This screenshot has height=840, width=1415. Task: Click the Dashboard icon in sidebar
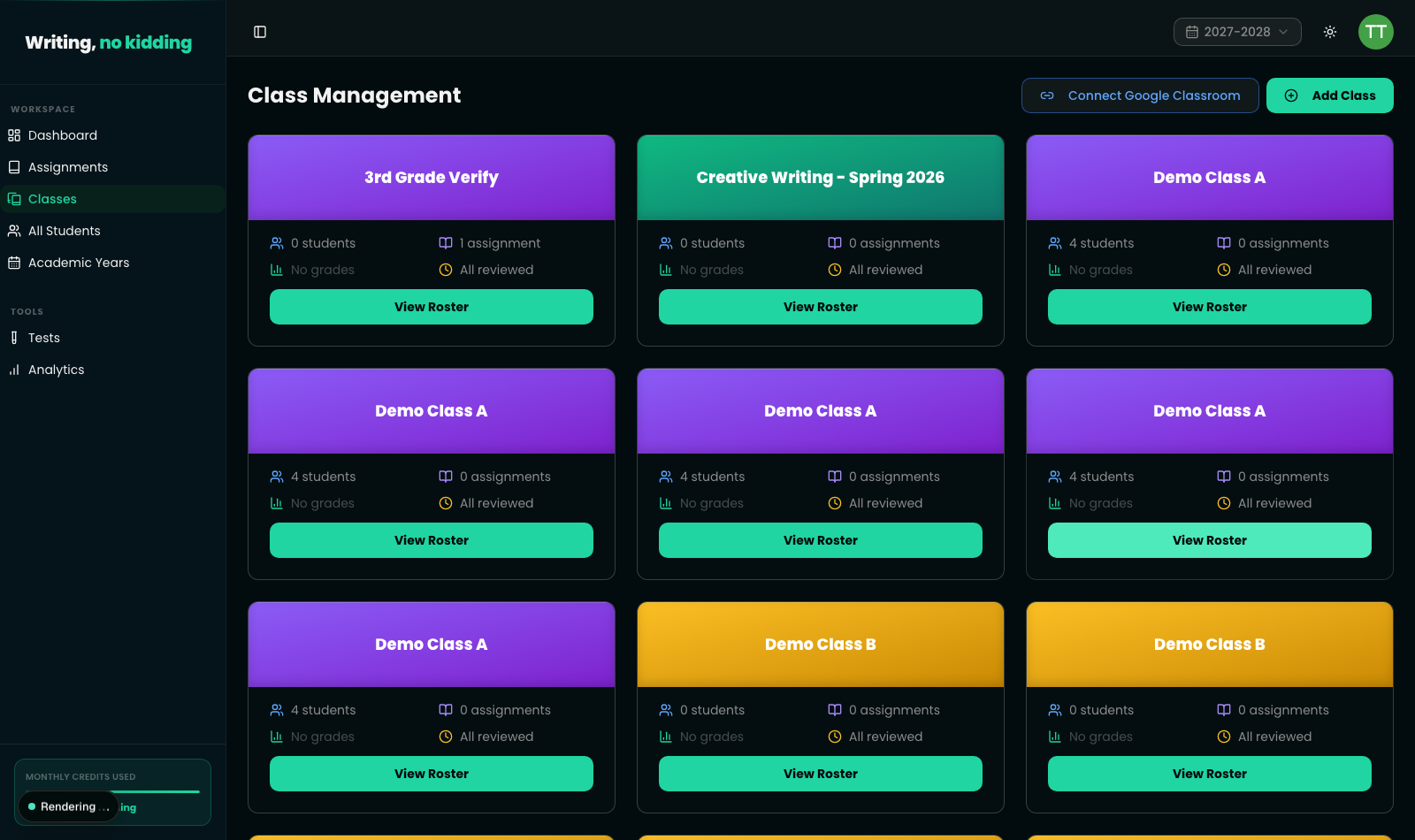coord(14,135)
